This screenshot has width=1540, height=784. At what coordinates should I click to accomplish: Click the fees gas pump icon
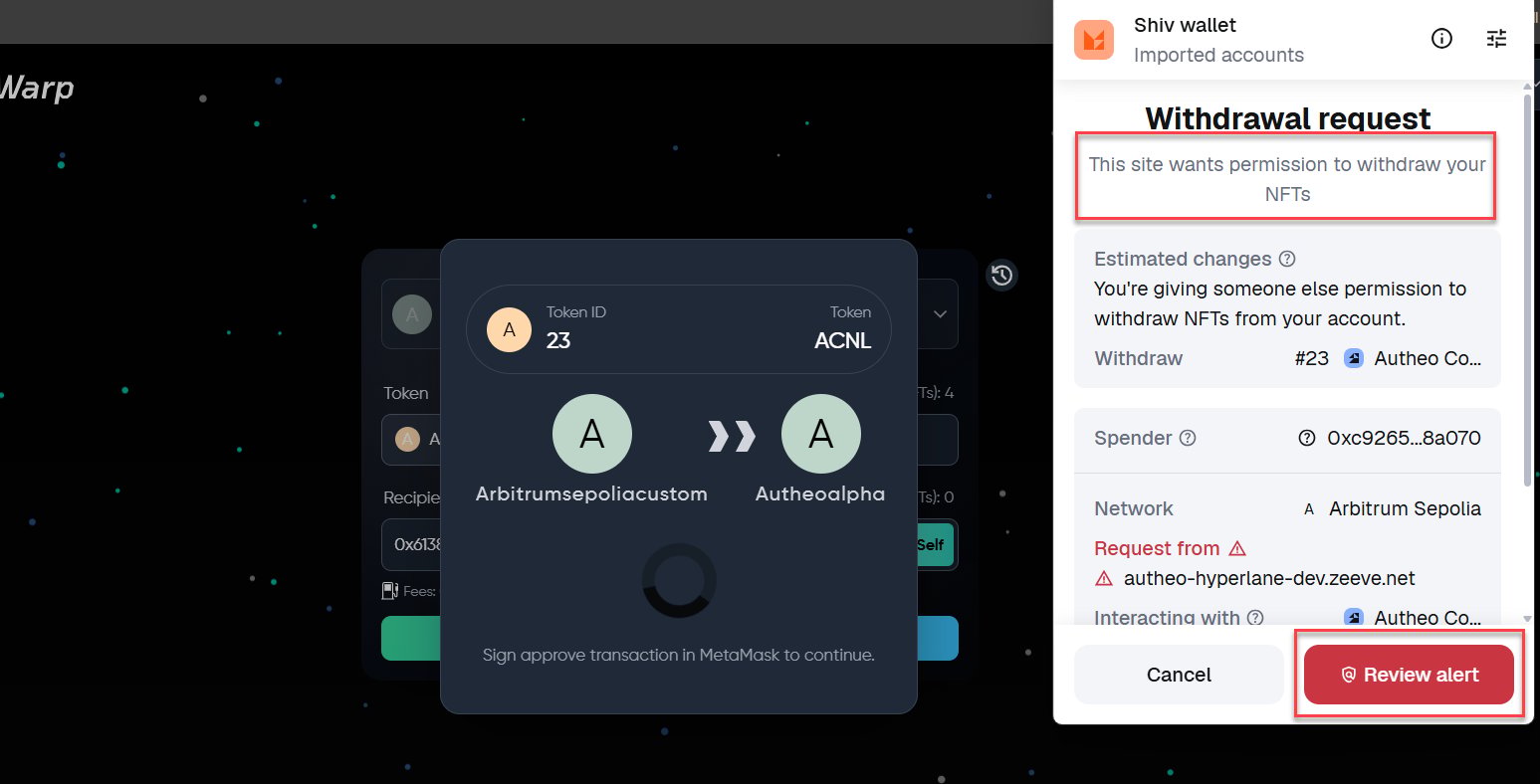[x=390, y=591]
